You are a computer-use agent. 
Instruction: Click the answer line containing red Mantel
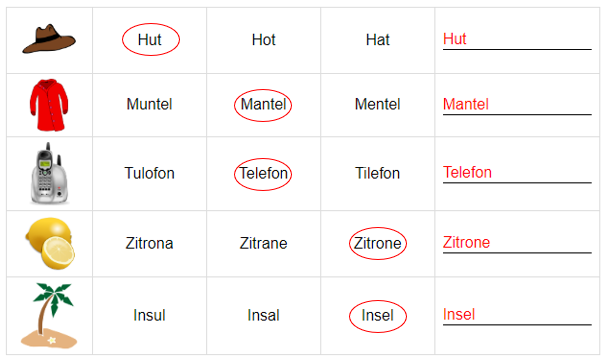517,106
